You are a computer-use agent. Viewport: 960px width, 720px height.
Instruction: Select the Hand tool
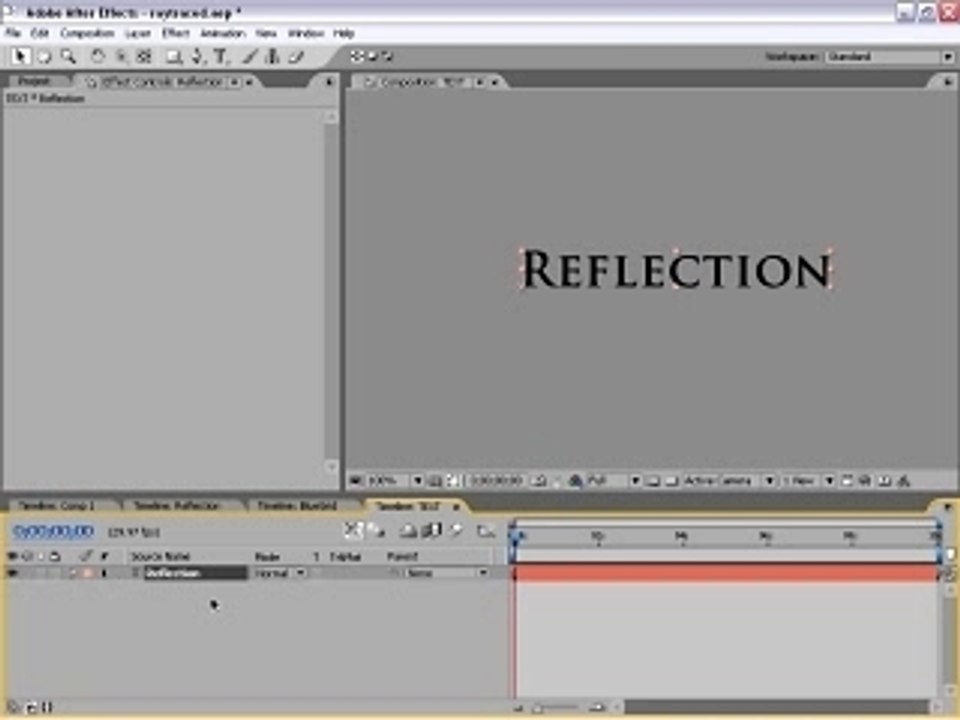44,57
